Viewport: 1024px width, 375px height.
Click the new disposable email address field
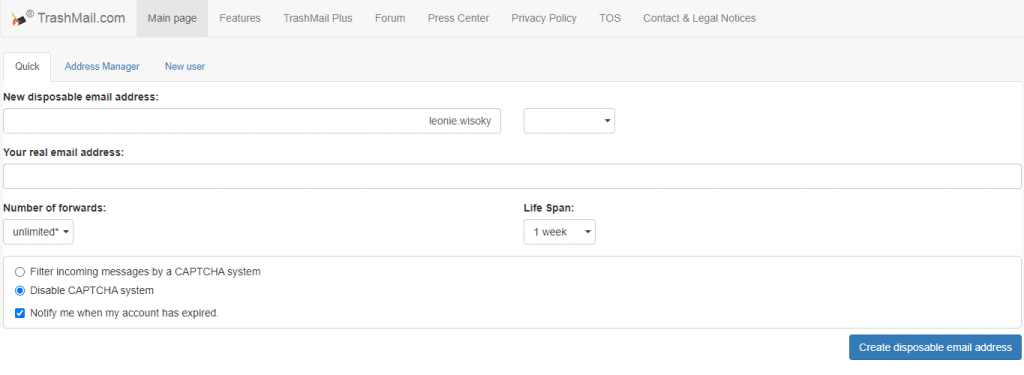[x=252, y=121]
